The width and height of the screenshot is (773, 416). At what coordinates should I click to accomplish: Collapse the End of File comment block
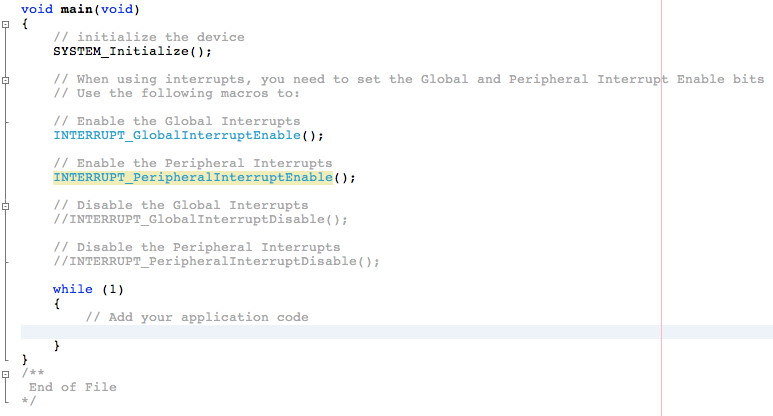coord(6,373)
